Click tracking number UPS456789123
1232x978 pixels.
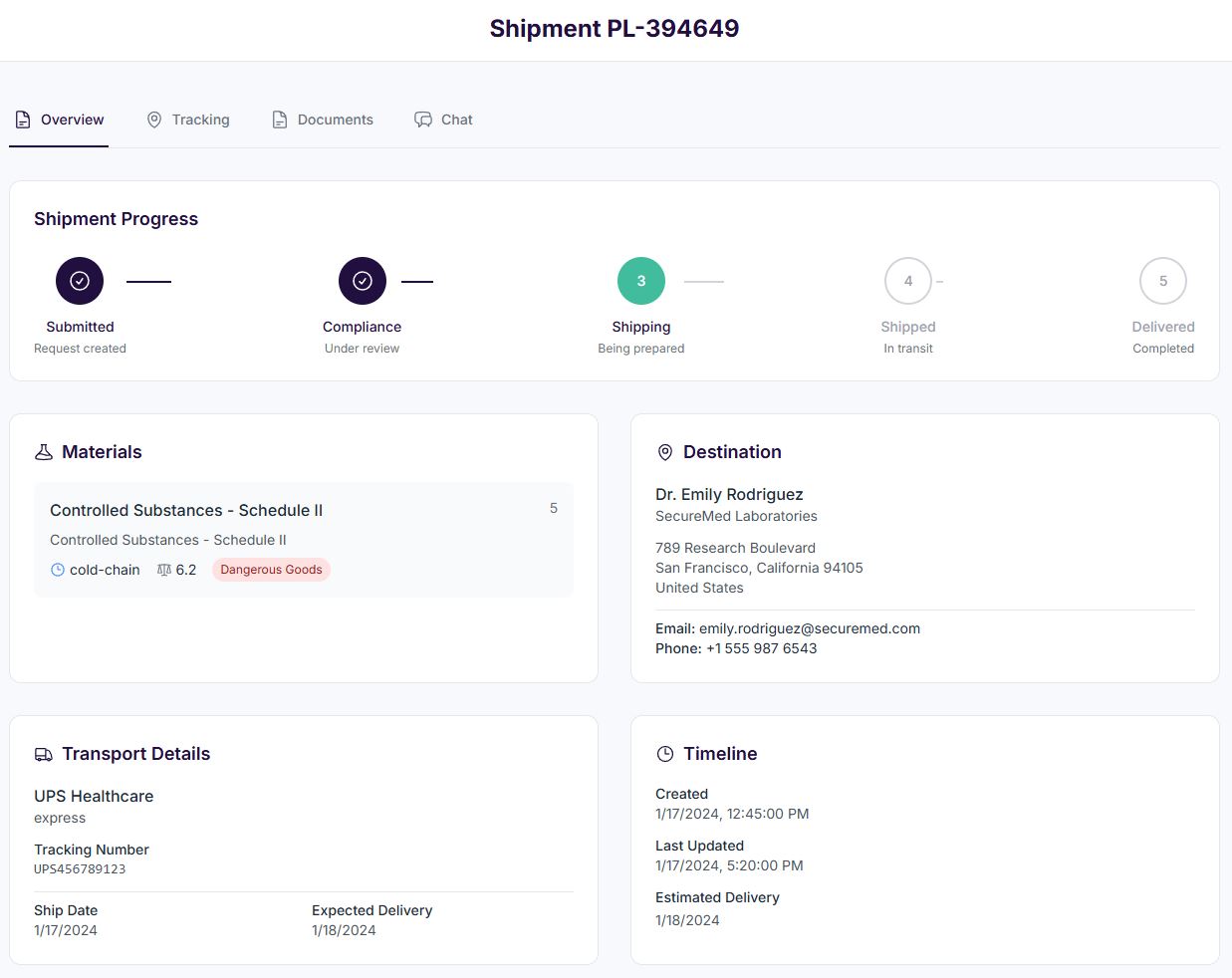pyautogui.click(x=80, y=869)
